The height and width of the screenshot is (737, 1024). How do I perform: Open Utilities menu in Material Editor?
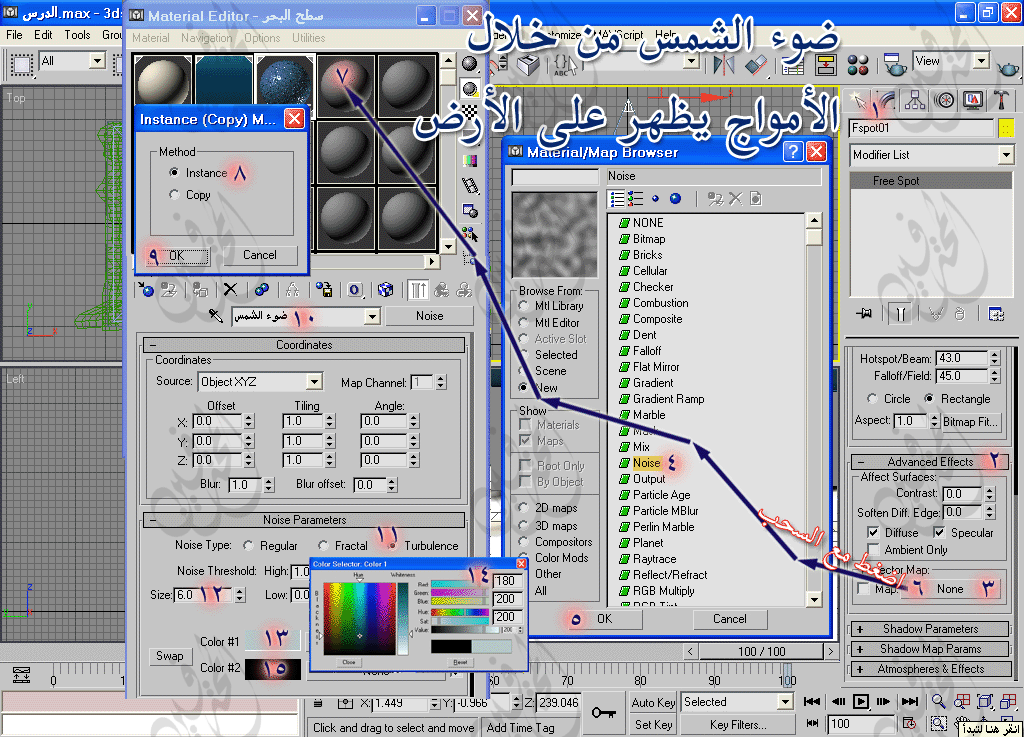pos(308,38)
